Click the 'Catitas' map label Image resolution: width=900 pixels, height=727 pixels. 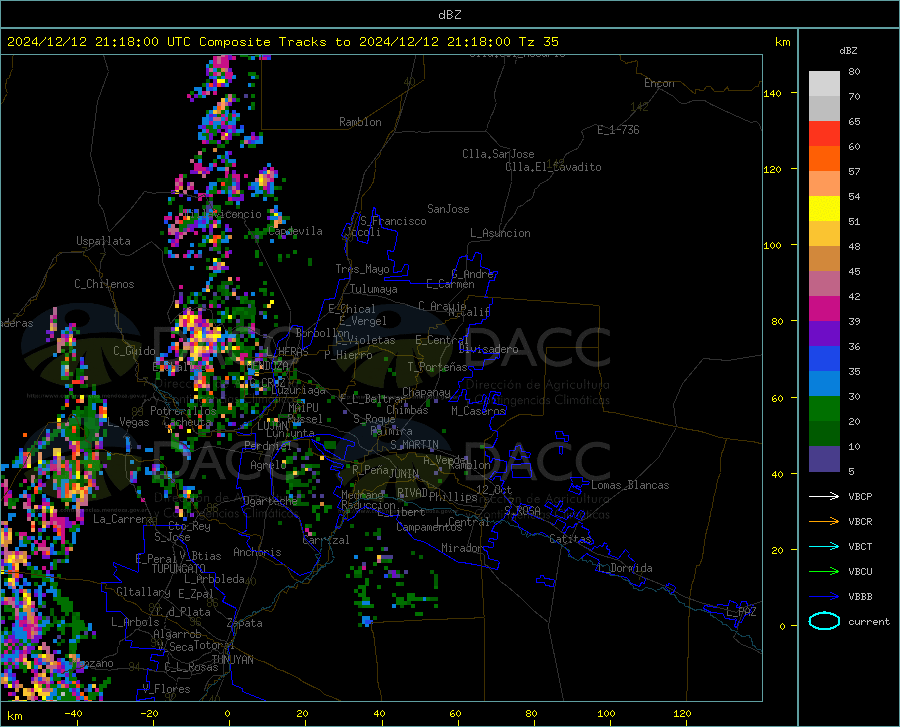(x=571, y=539)
